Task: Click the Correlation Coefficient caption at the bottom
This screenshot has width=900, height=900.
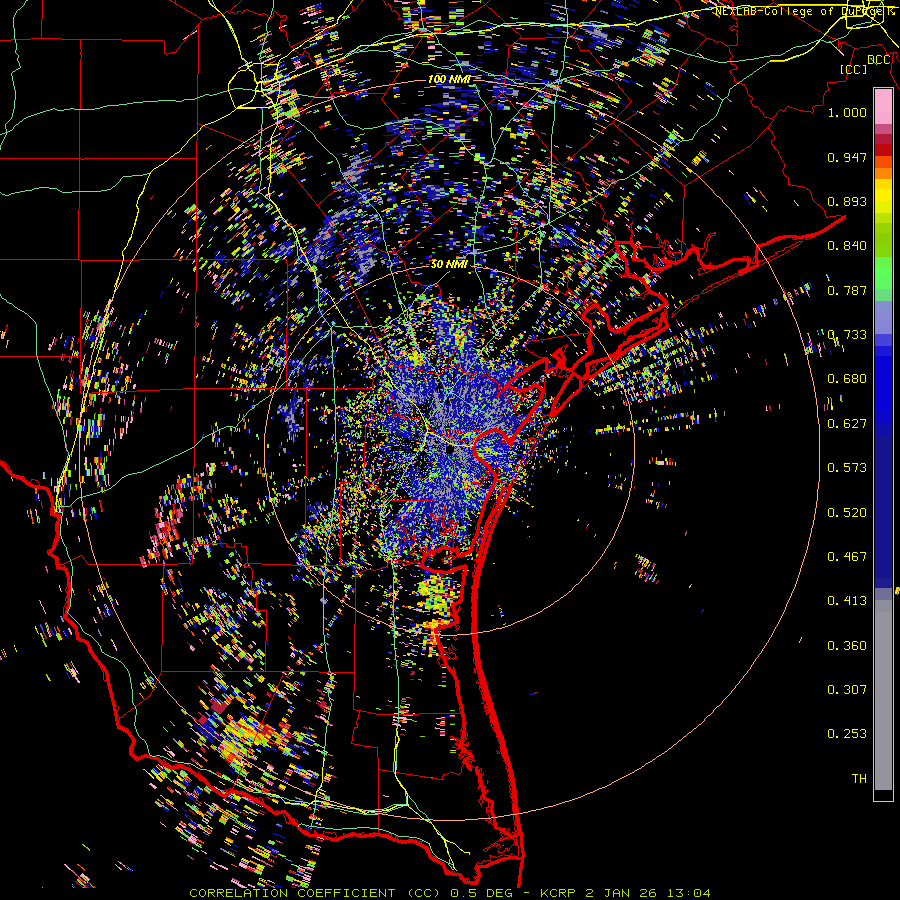Action: coord(449,893)
